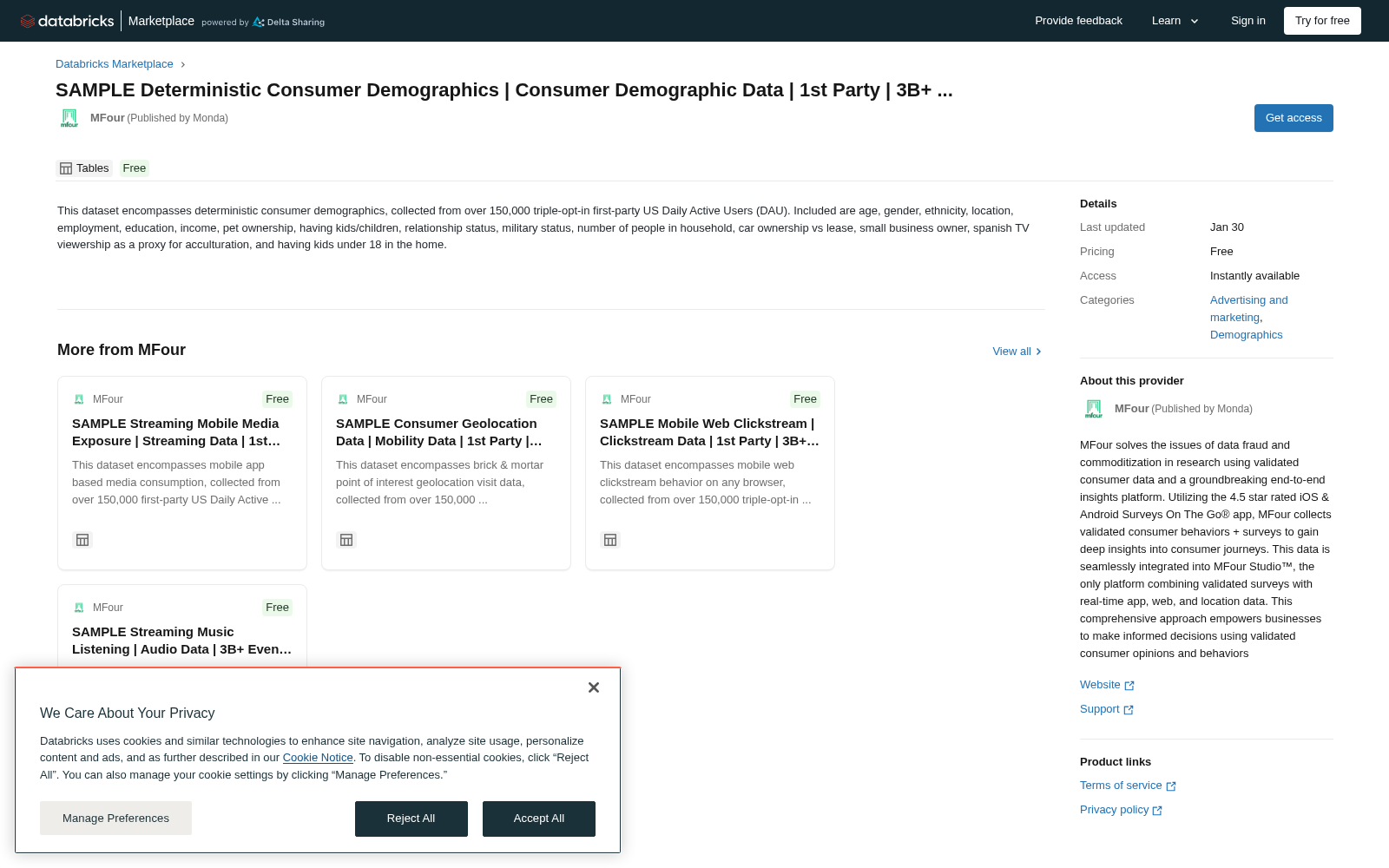1389x868 pixels.
Task: Click table icon on Streaming Mobile Media card
Action: [x=82, y=540]
